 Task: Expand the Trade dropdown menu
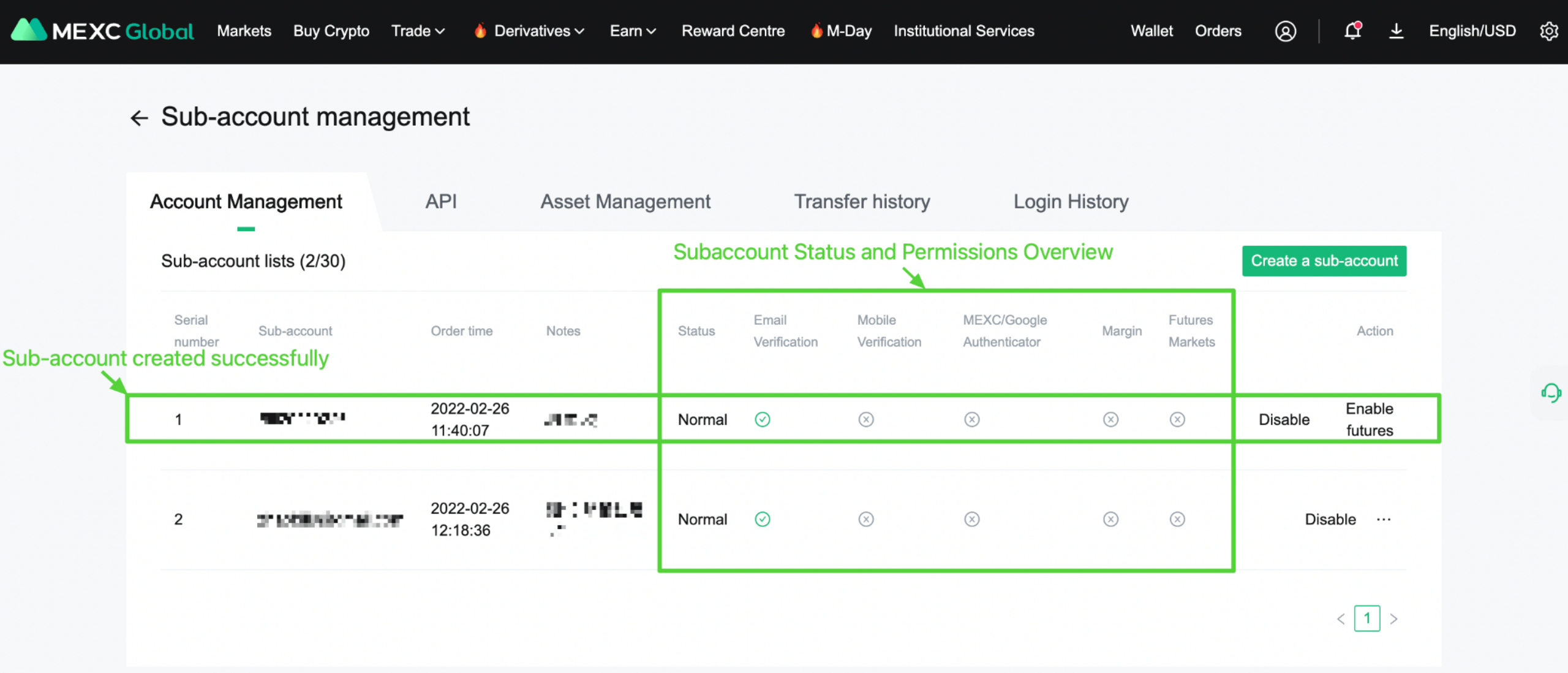[x=418, y=31]
